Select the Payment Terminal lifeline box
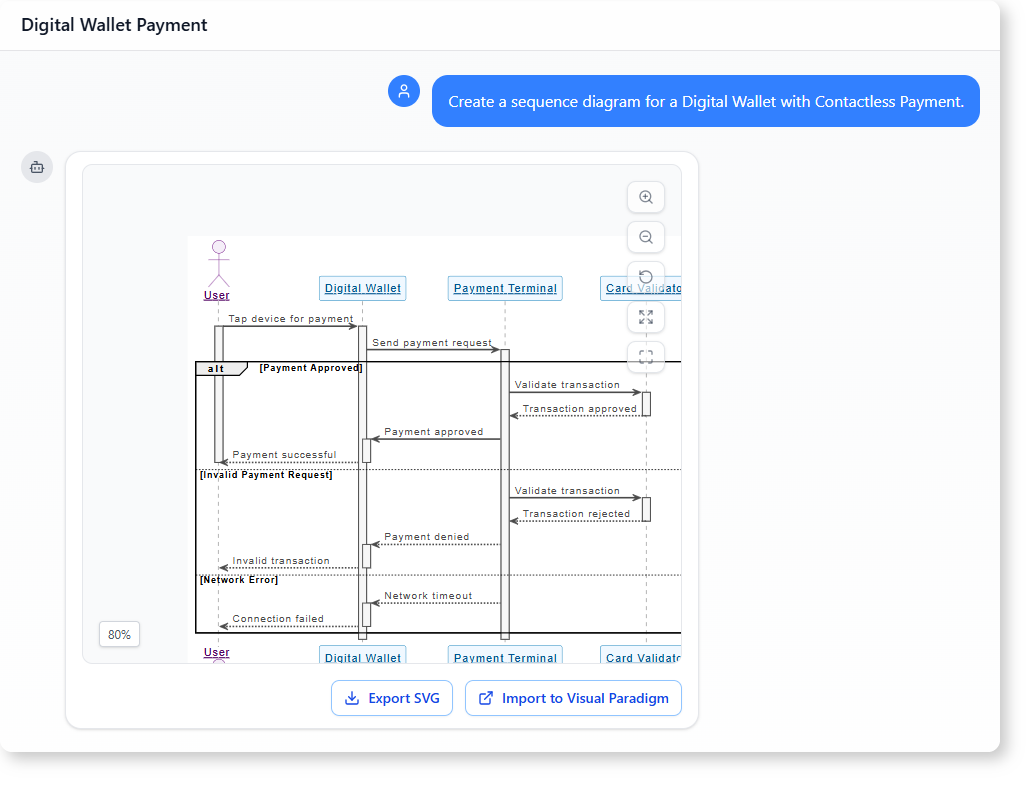The height and width of the screenshot is (788, 1028). (x=505, y=288)
